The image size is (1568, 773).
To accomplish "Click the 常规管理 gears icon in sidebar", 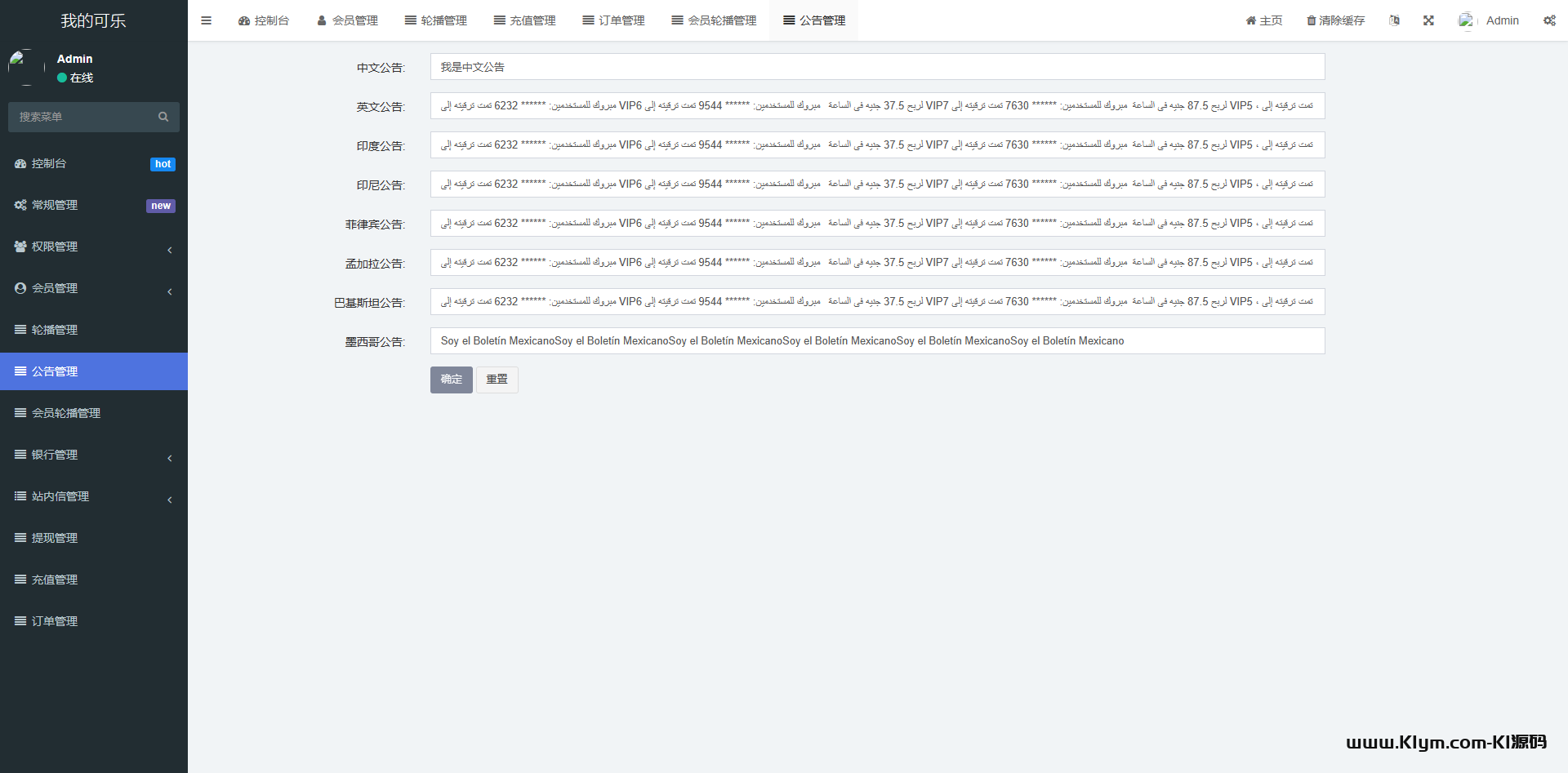I will click(x=20, y=206).
